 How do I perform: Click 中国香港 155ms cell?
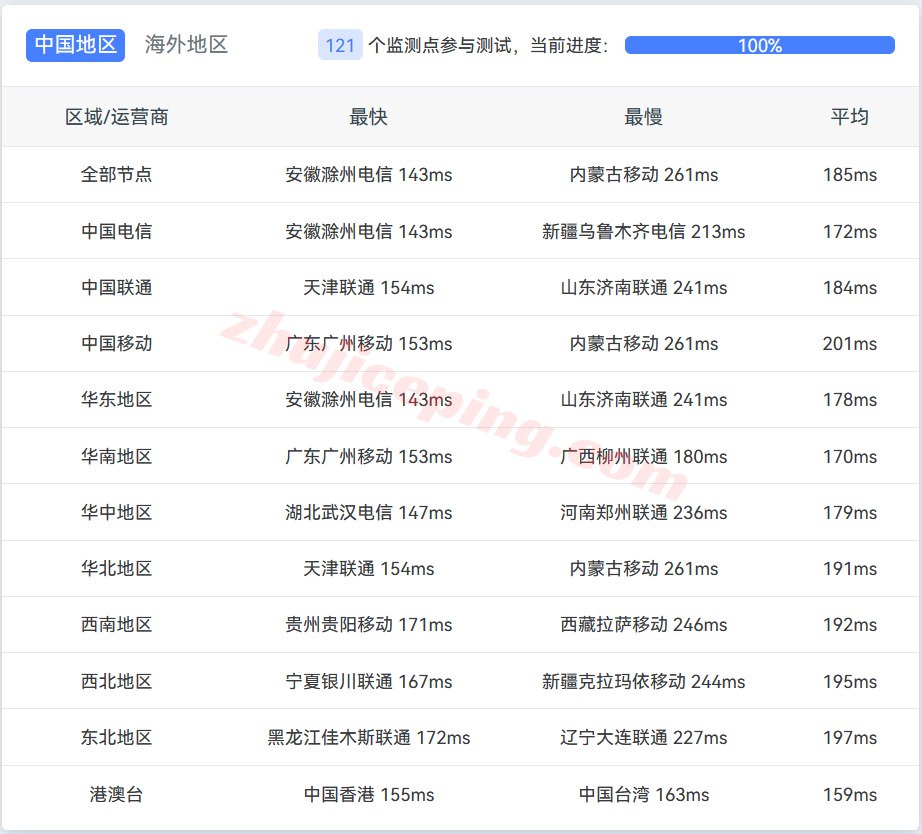(x=369, y=795)
